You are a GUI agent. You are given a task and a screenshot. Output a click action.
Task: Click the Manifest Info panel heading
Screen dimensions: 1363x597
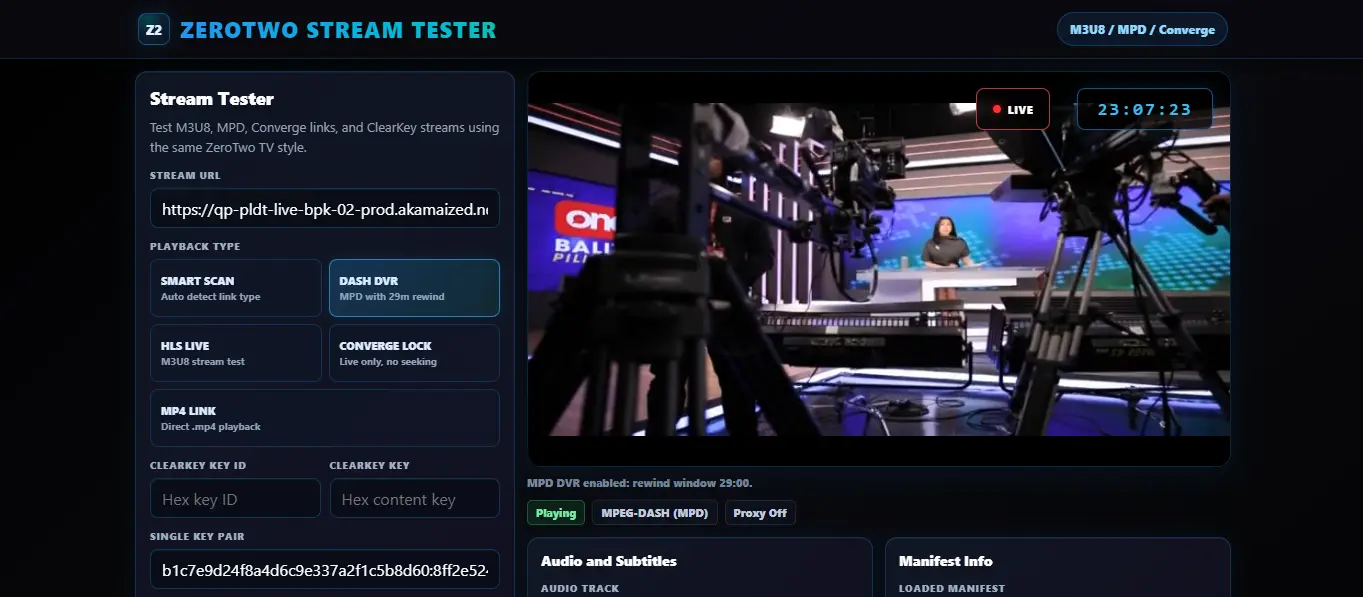946,561
